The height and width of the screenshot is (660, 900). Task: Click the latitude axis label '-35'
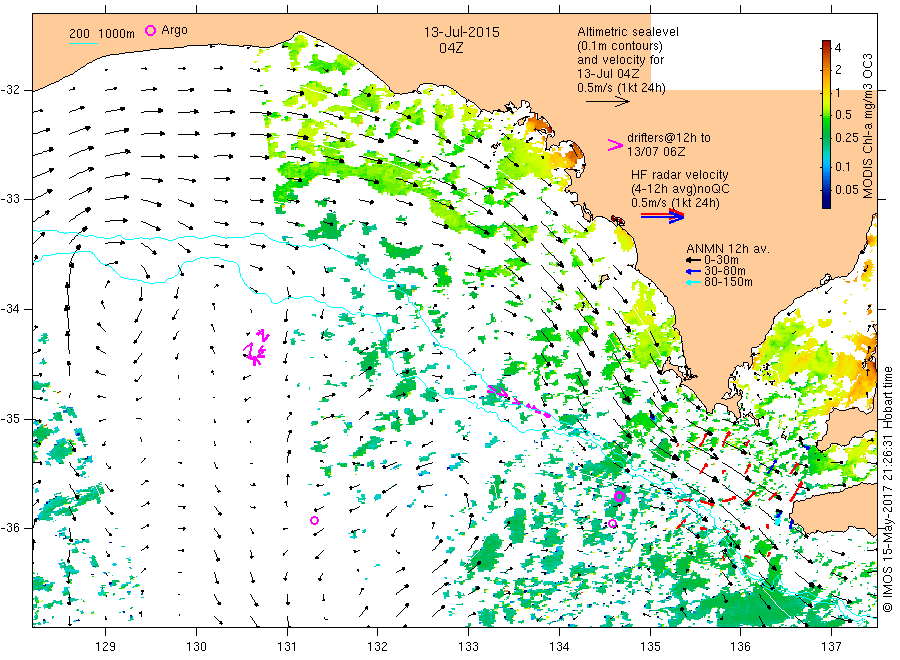tap(10, 418)
